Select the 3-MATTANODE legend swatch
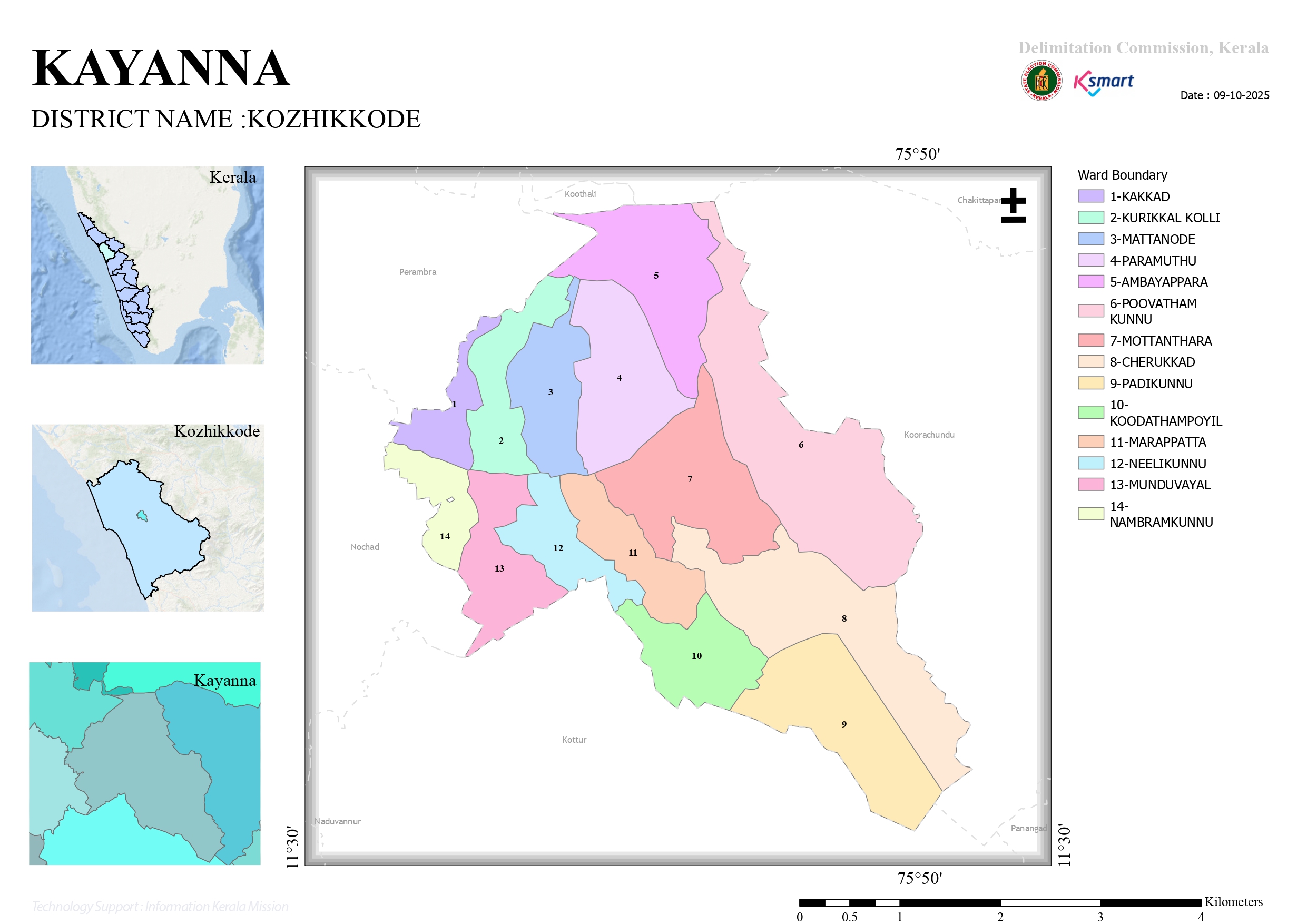Viewport: 1307px width, 924px height. point(1090,239)
